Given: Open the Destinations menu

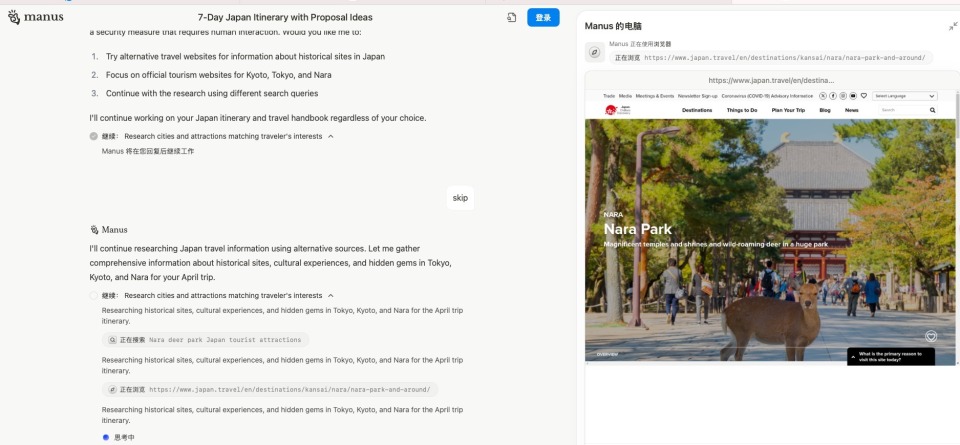Looking at the screenshot, I should point(697,110).
